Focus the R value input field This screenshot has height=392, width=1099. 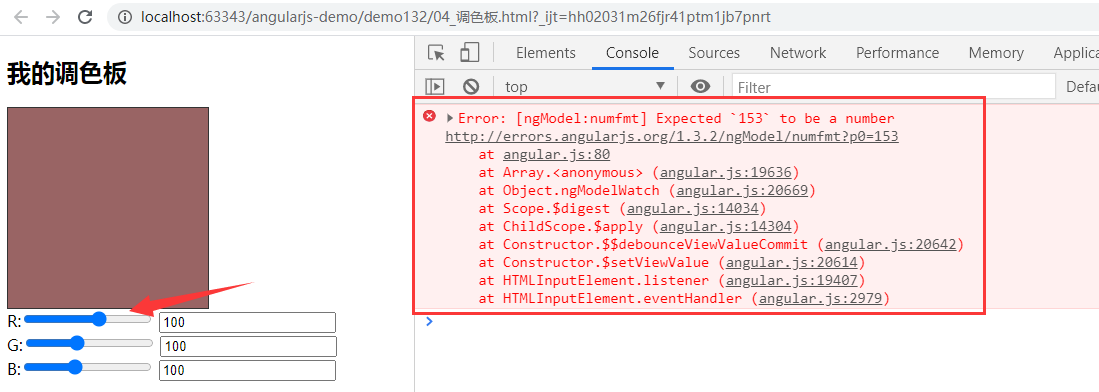click(x=247, y=323)
